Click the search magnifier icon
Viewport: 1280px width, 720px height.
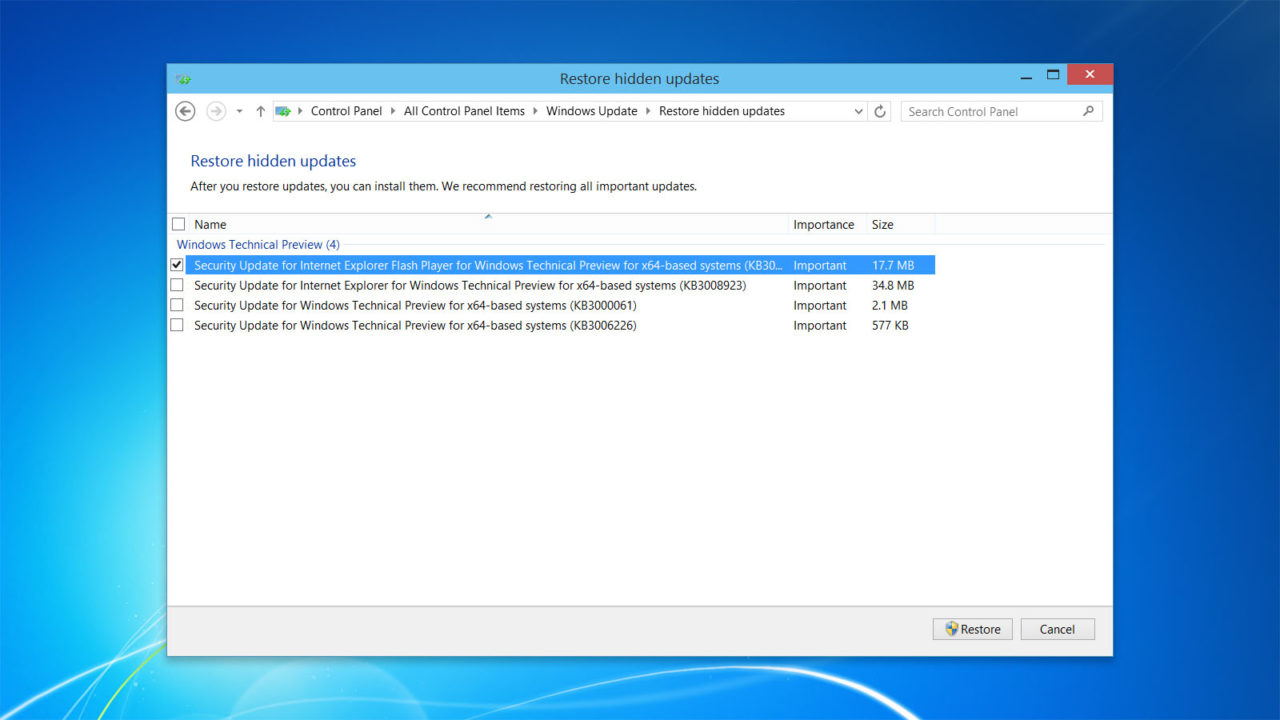click(x=1089, y=111)
